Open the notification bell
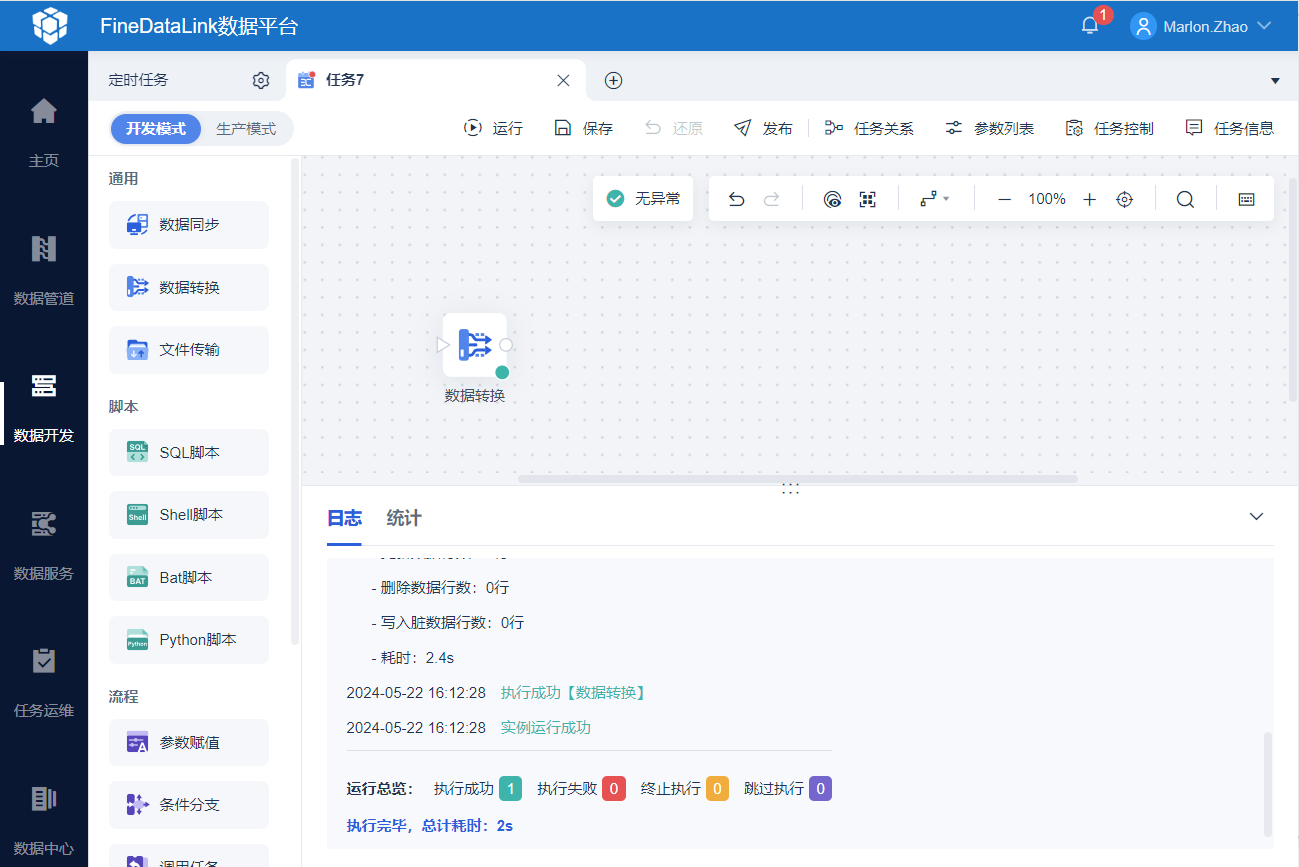This screenshot has width=1299, height=867. (x=1090, y=26)
